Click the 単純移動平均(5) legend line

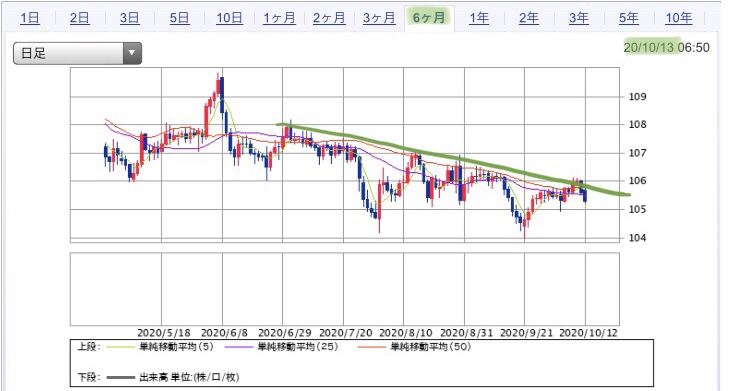pyautogui.click(x=120, y=347)
